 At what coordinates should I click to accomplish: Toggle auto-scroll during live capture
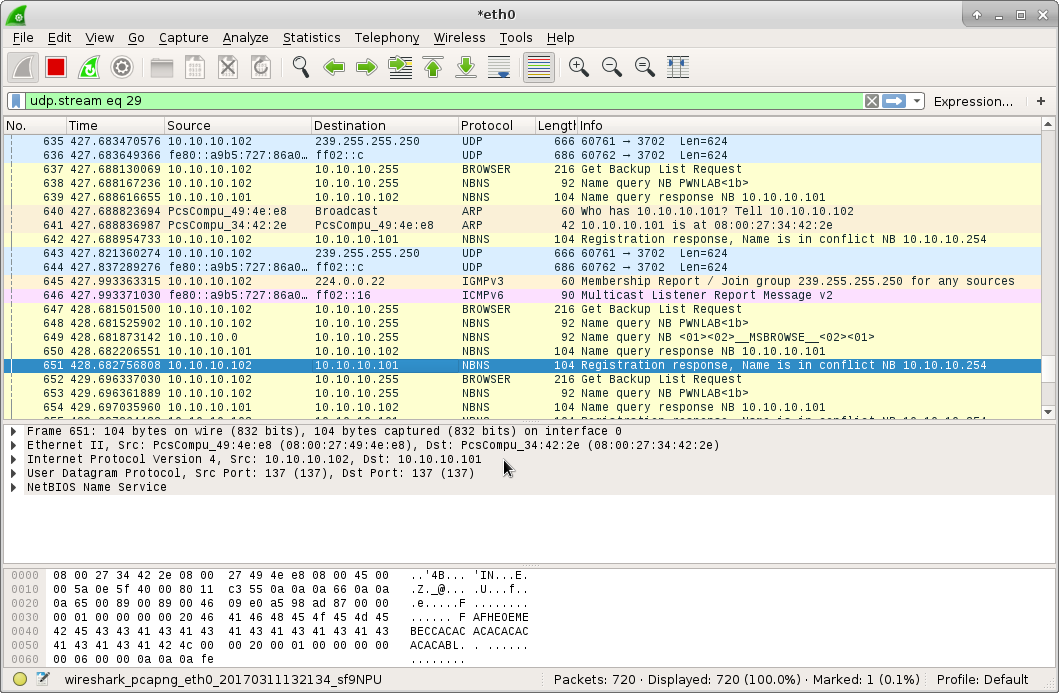click(499, 68)
